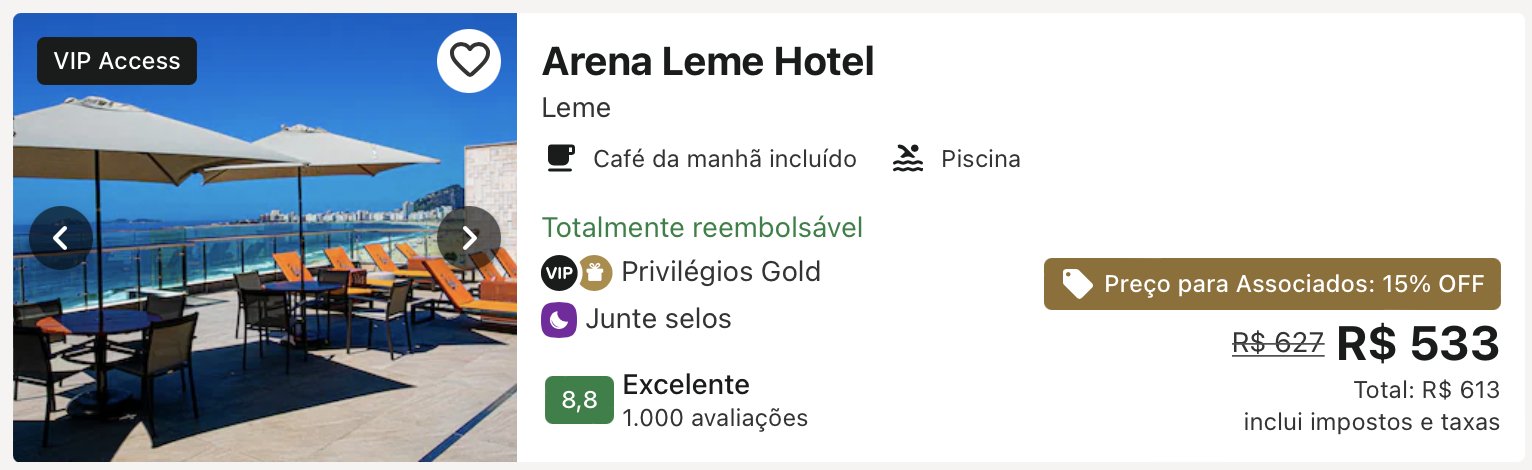This screenshot has height=470, width=1532.
Task: Click the purple moon stamps icon
Action: 559,320
